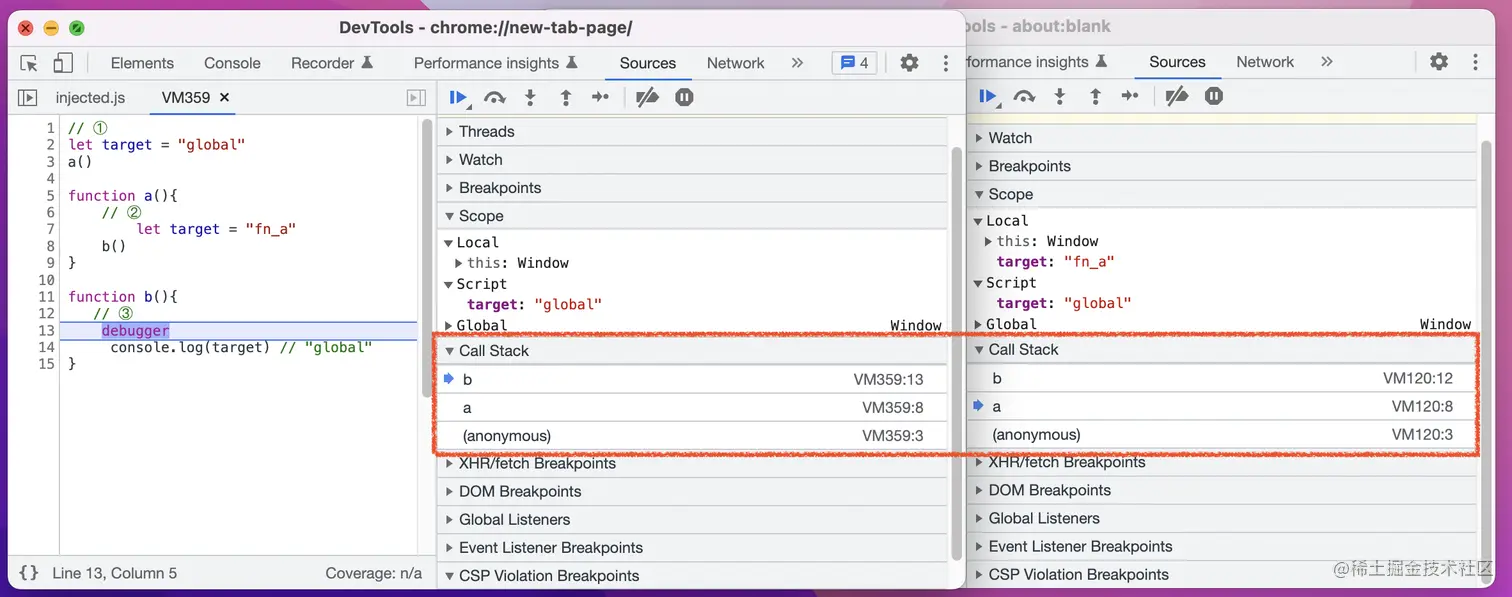Expand XHR/fetch Breakpoints in front window
Screen dimensions: 1512x597
click(x=692, y=463)
